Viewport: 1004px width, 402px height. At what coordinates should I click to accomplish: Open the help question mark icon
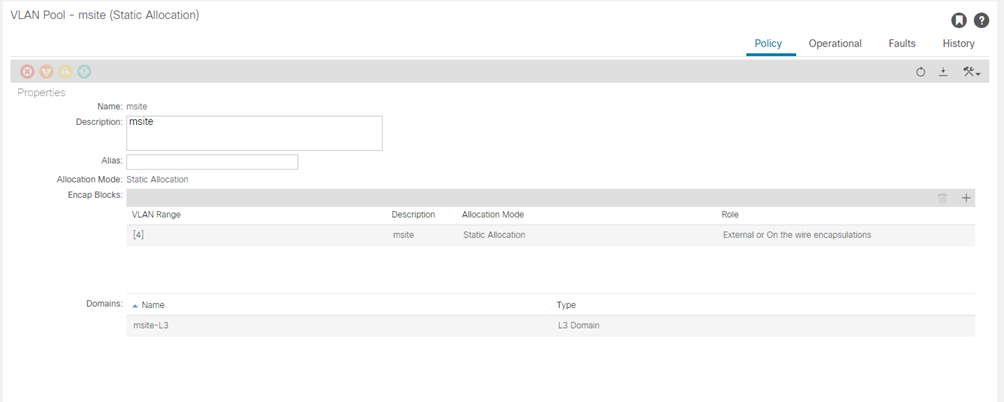click(x=981, y=21)
